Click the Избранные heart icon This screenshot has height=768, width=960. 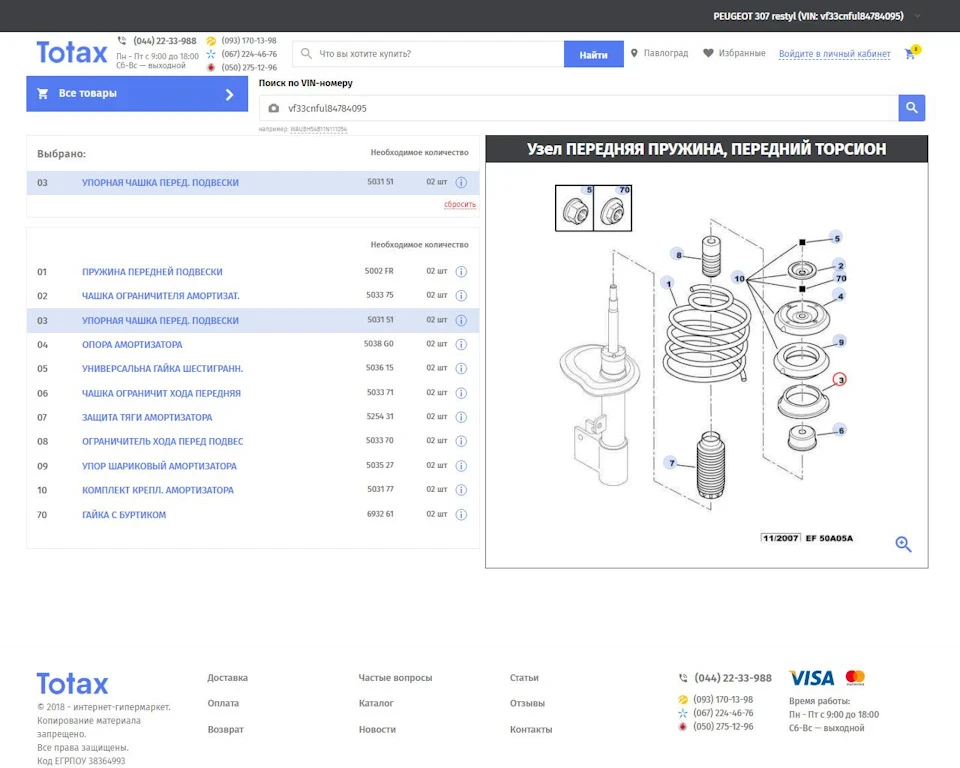coord(708,53)
